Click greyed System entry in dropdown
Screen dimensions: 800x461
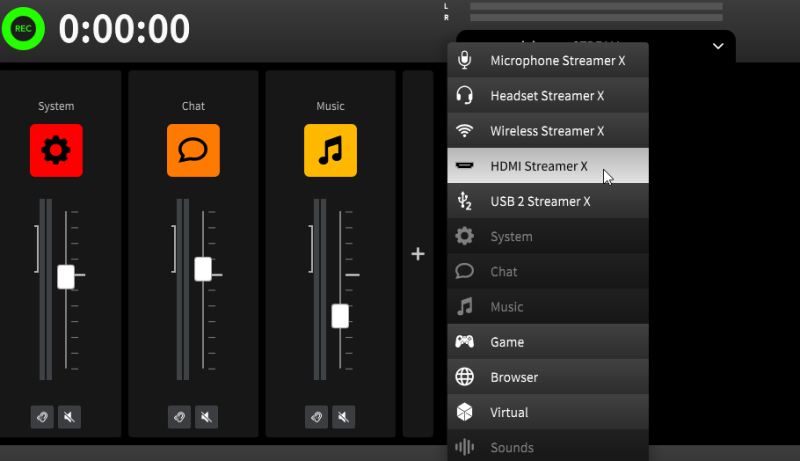(x=548, y=236)
